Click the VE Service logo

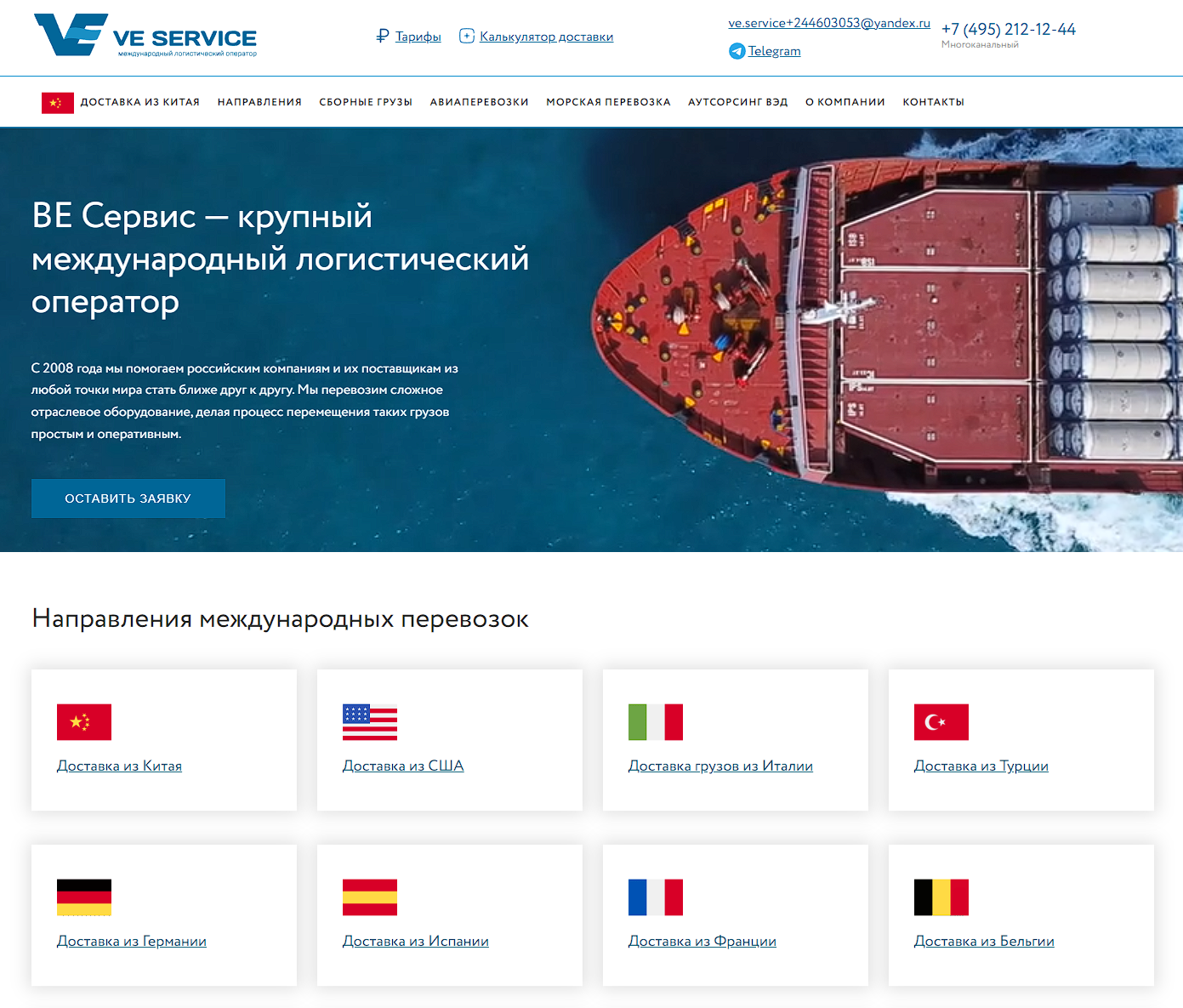pos(145,36)
